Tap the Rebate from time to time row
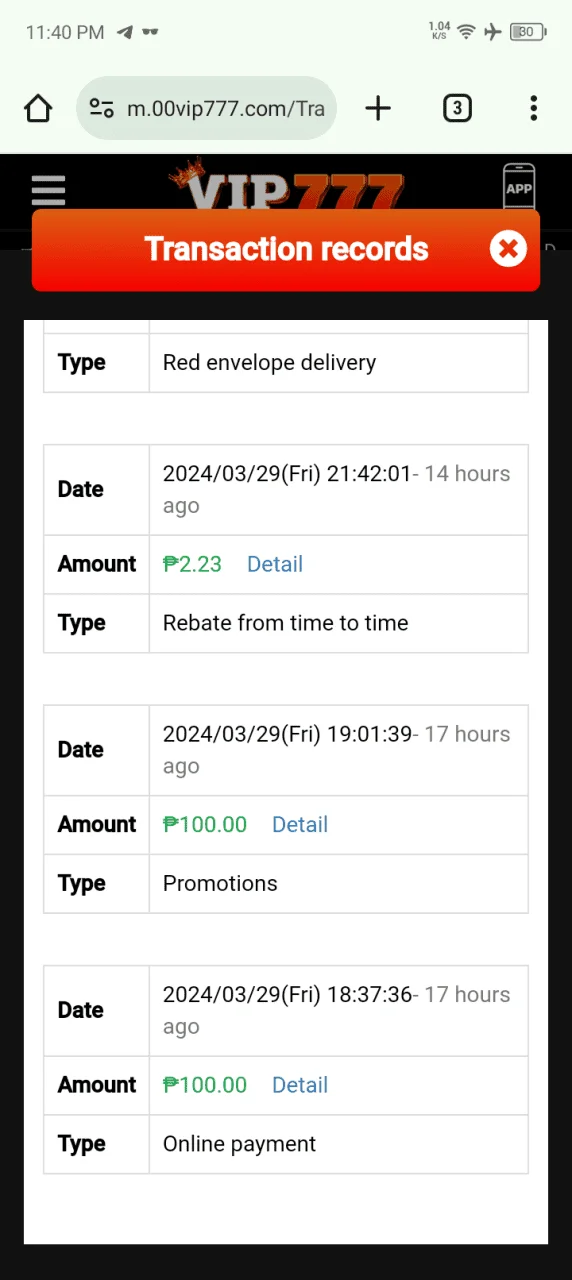 pyautogui.click(x=286, y=623)
